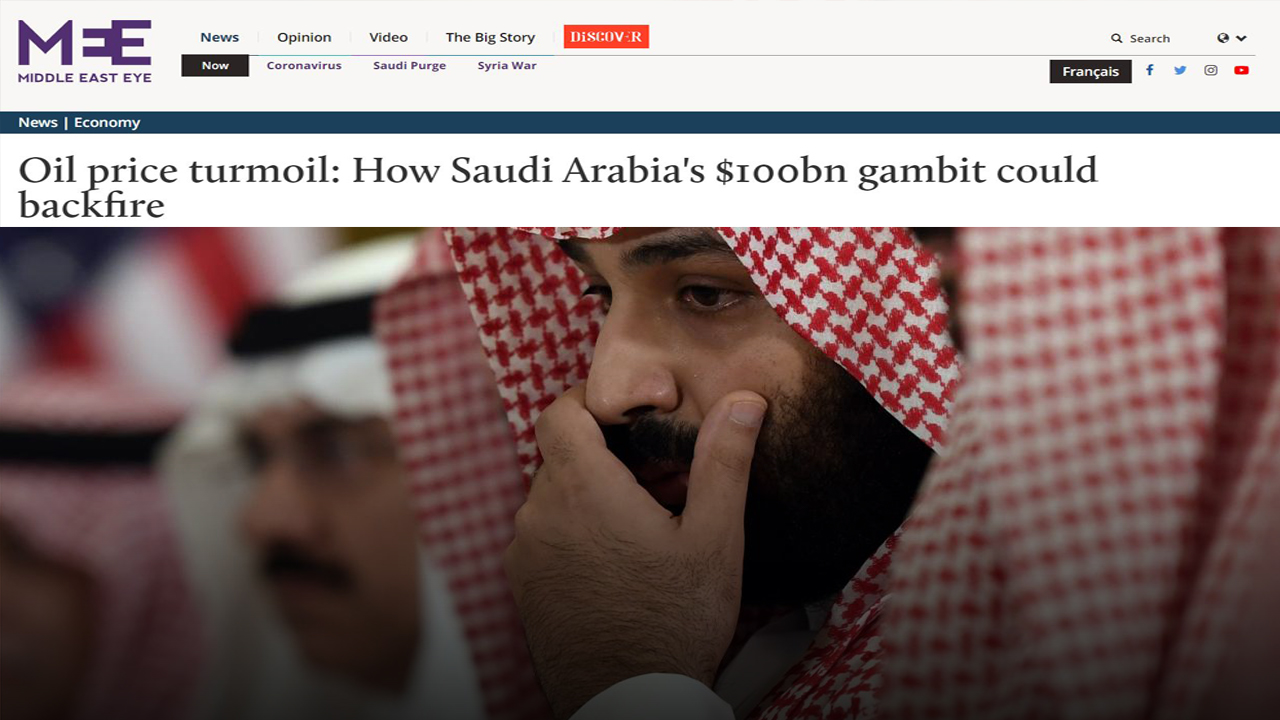
Task: Expand the language dropdown chevron
Action: coord(1242,38)
